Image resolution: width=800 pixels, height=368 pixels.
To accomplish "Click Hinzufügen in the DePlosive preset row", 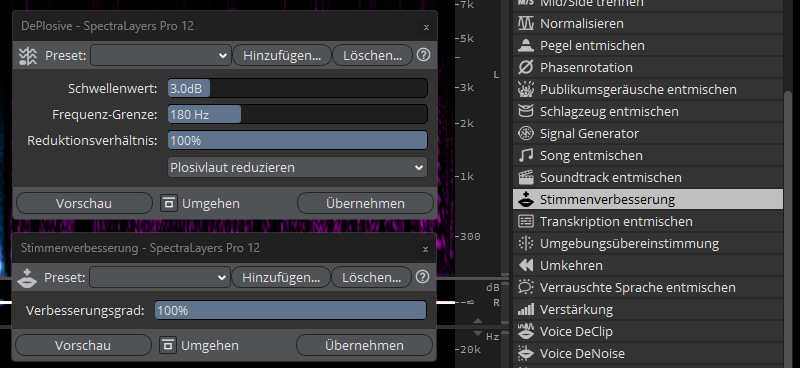I will (282, 55).
